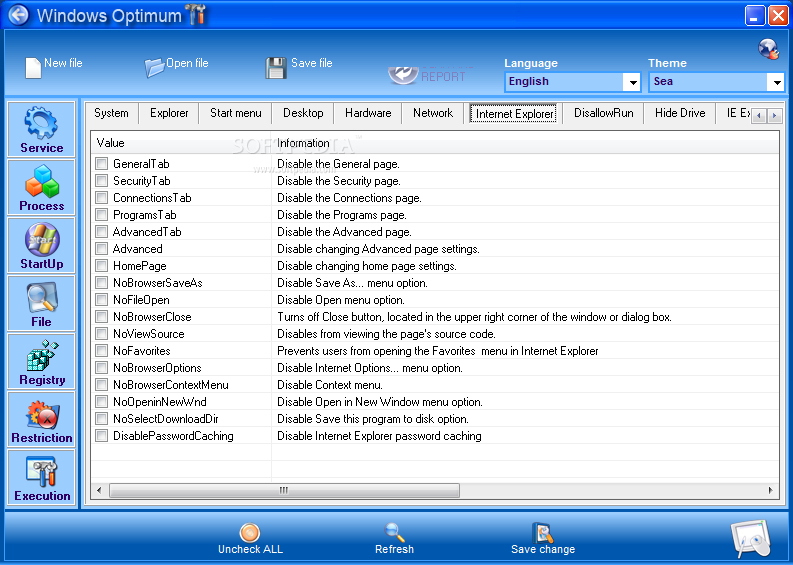Click the New file icon

pos(33,68)
